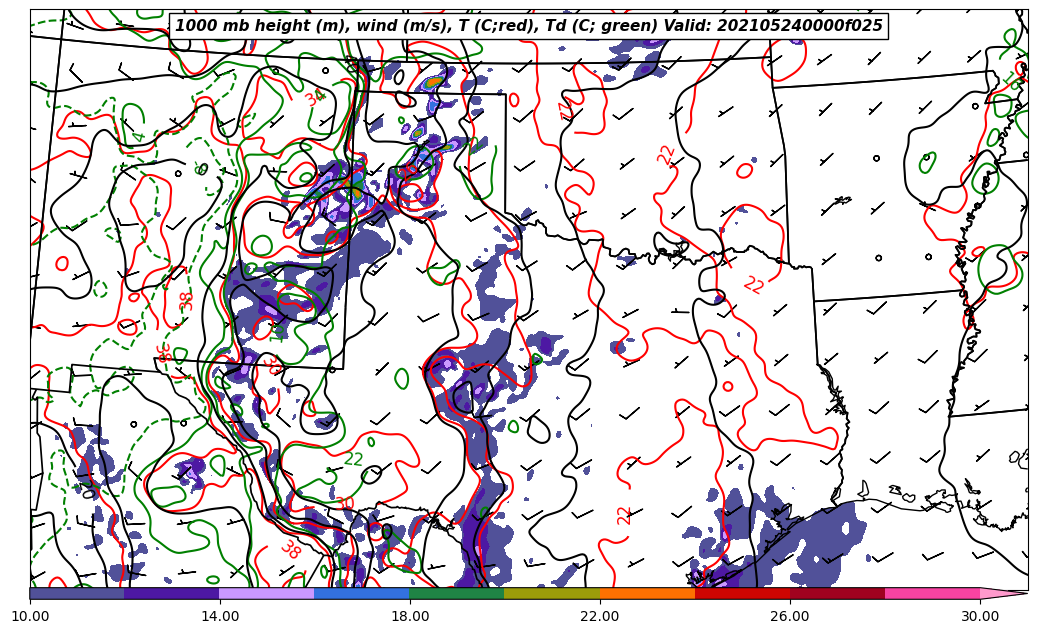Click the blue 16–18 colorbar segment
The image size is (1037, 633).
click(x=362, y=593)
